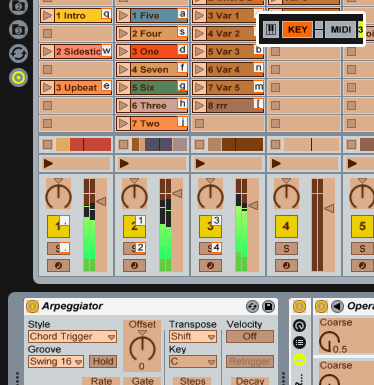Screen dimensions: 374x385
Task: Launch the '1 Five' clip
Action: [x=124, y=15]
